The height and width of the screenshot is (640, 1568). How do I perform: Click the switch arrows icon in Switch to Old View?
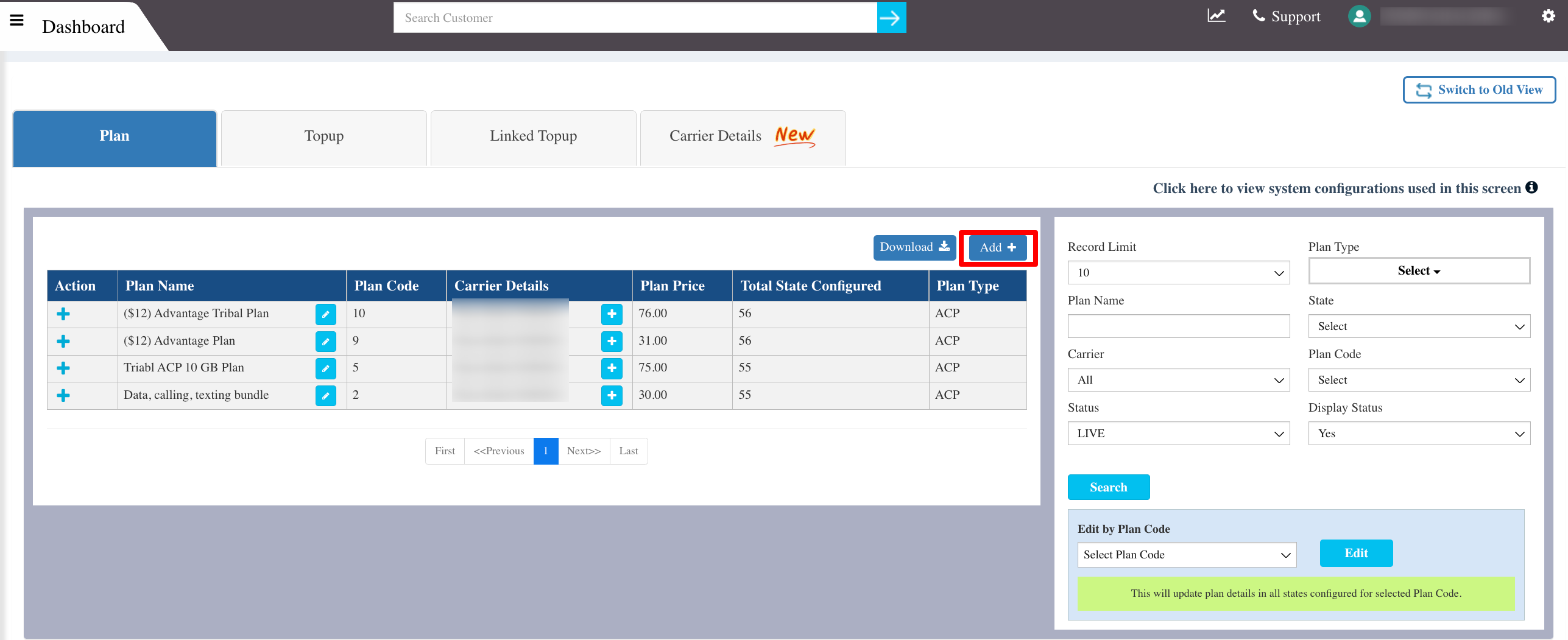[x=1424, y=90]
